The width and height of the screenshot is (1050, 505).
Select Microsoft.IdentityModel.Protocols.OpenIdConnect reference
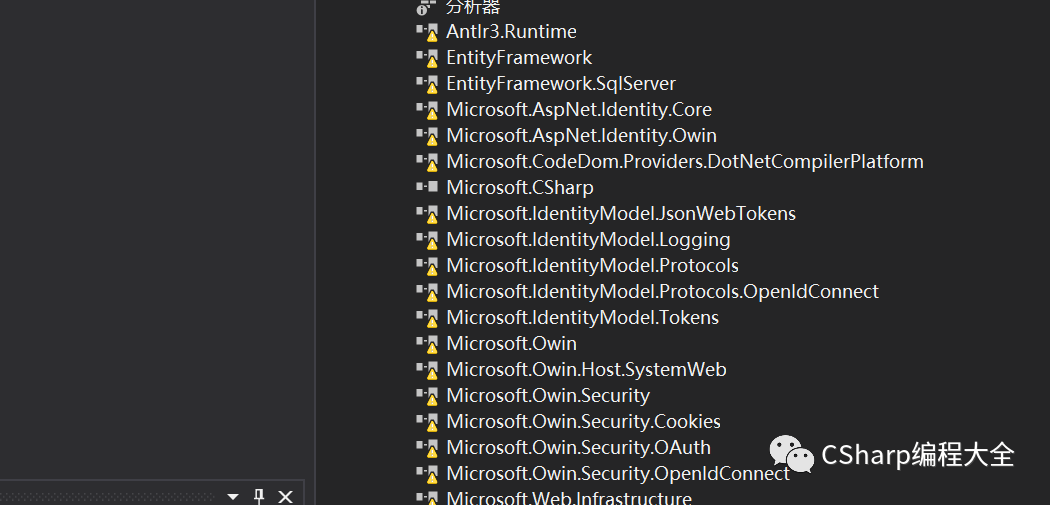click(x=663, y=292)
